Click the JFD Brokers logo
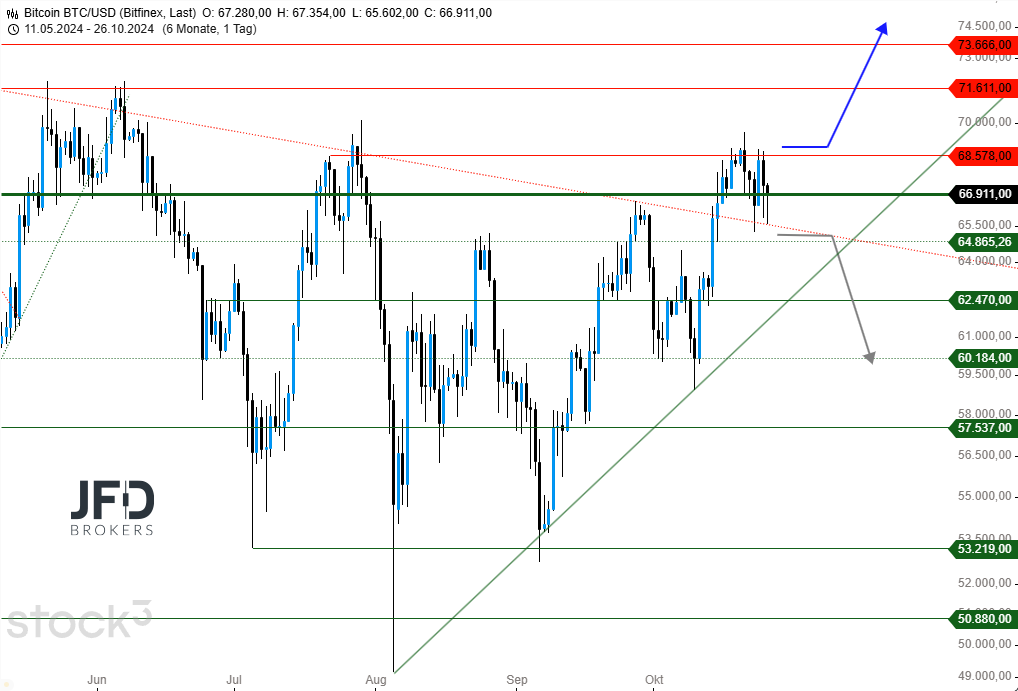The height and width of the screenshot is (691, 1018). [x=112, y=507]
